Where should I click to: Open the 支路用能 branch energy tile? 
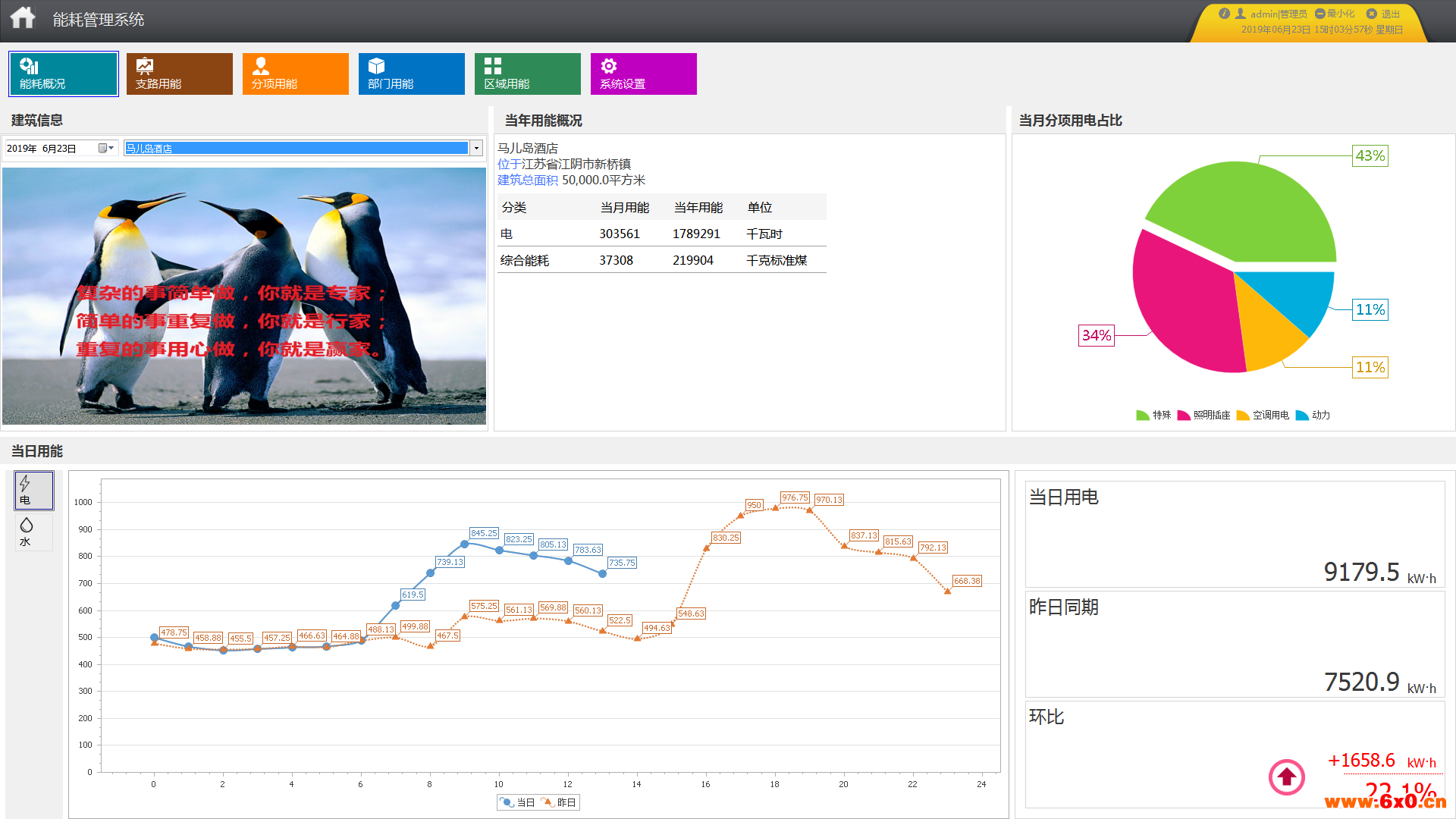(x=179, y=74)
